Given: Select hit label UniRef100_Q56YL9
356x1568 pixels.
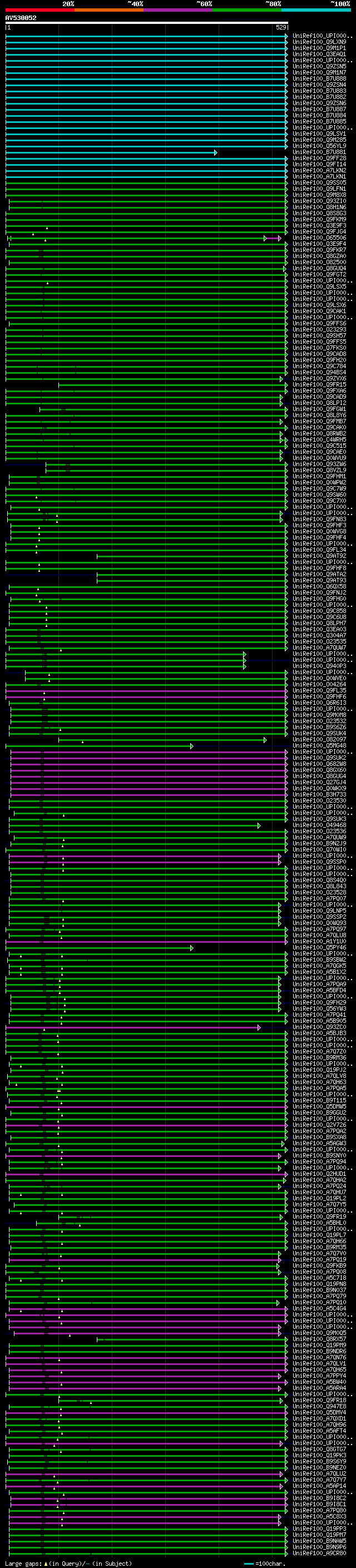Looking at the screenshot, I should coord(319,146).
